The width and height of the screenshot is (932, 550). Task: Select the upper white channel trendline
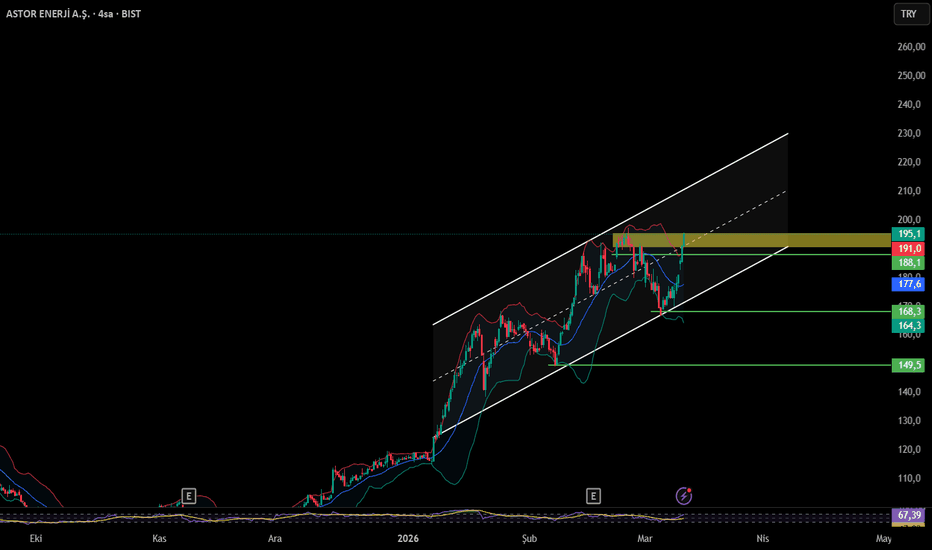pyautogui.click(x=610, y=229)
